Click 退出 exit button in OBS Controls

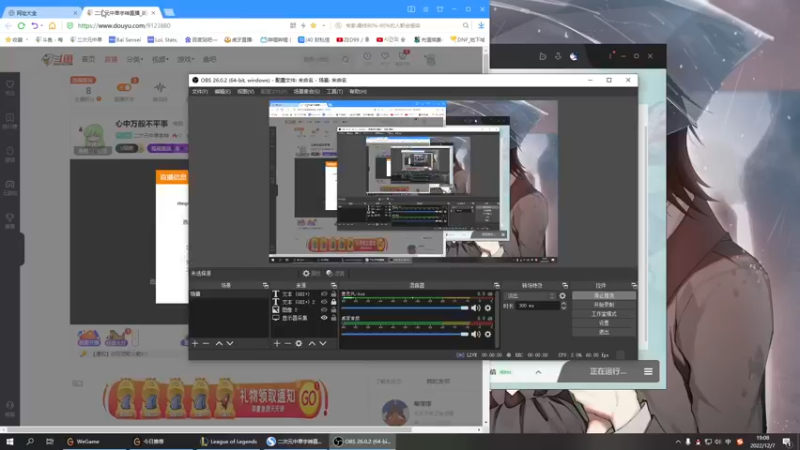[x=604, y=332]
